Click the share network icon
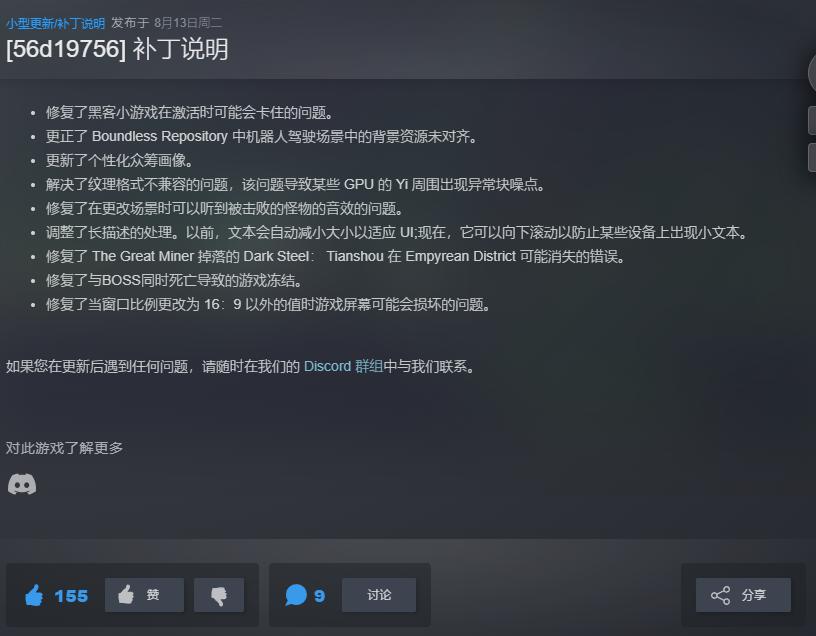The width and height of the screenshot is (816, 636). [x=721, y=595]
